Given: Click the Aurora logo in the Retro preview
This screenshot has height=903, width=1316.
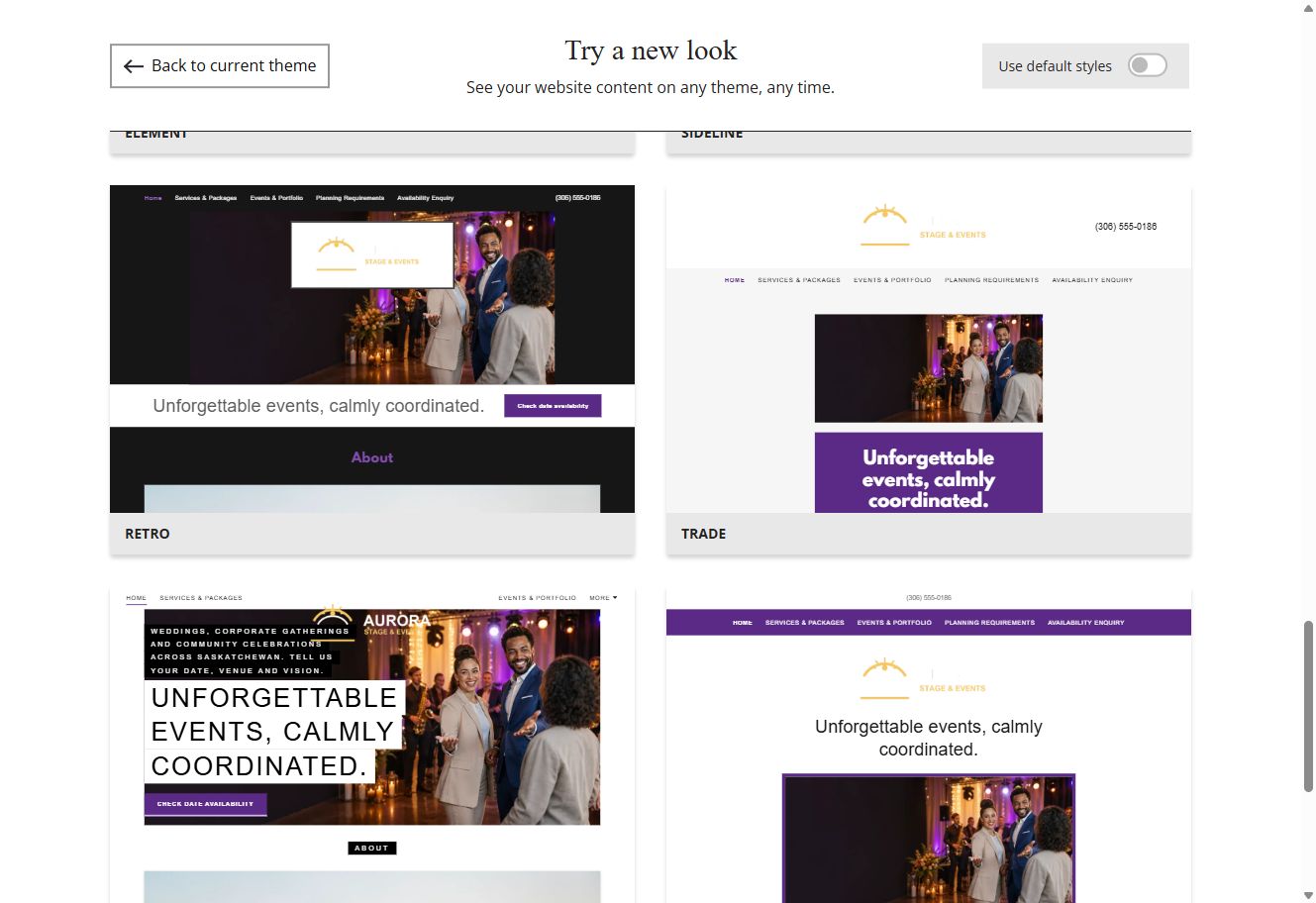Looking at the screenshot, I should pyautogui.click(x=372, y=254).
